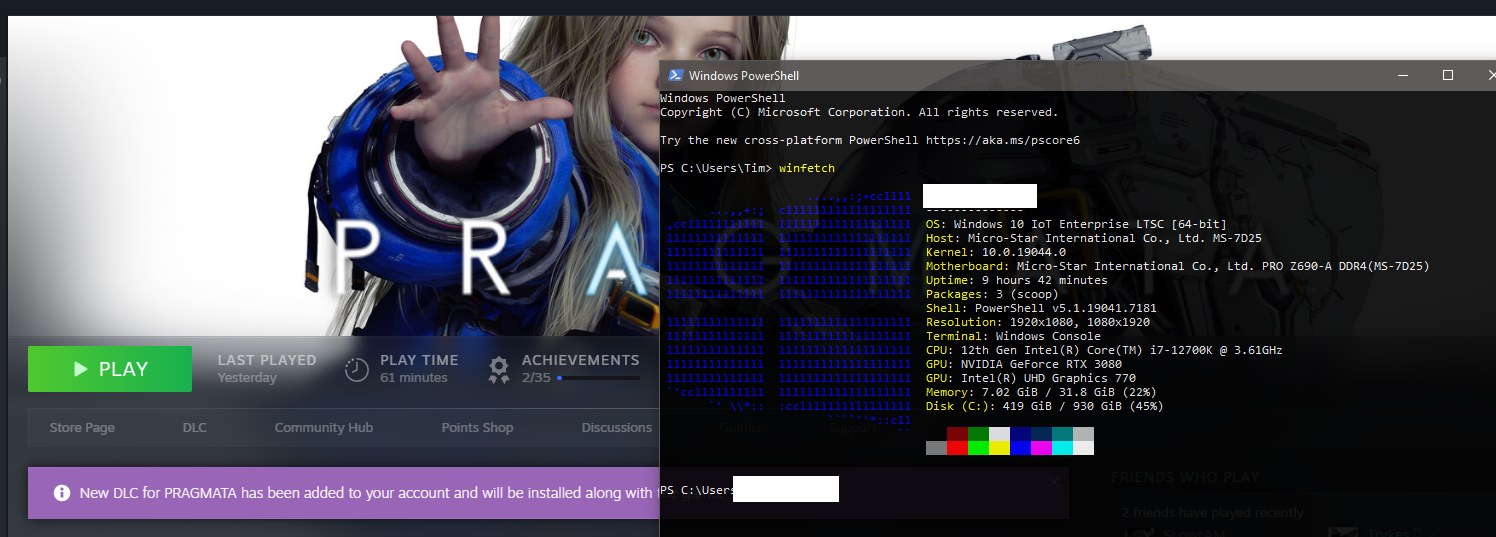Screen dimensions: 1496x537
Task: Click the cyan color block in the terminal palette
Action: coord(1062,448)
